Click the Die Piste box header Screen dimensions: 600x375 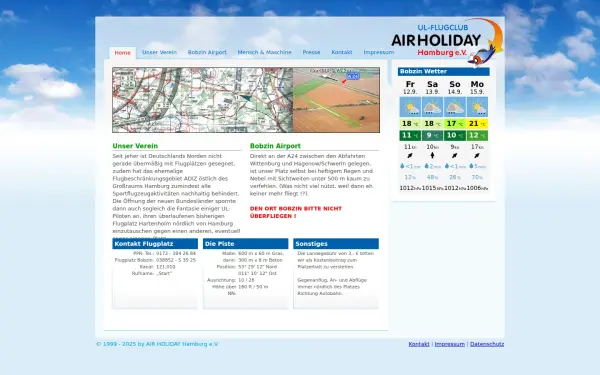[246, 244]
